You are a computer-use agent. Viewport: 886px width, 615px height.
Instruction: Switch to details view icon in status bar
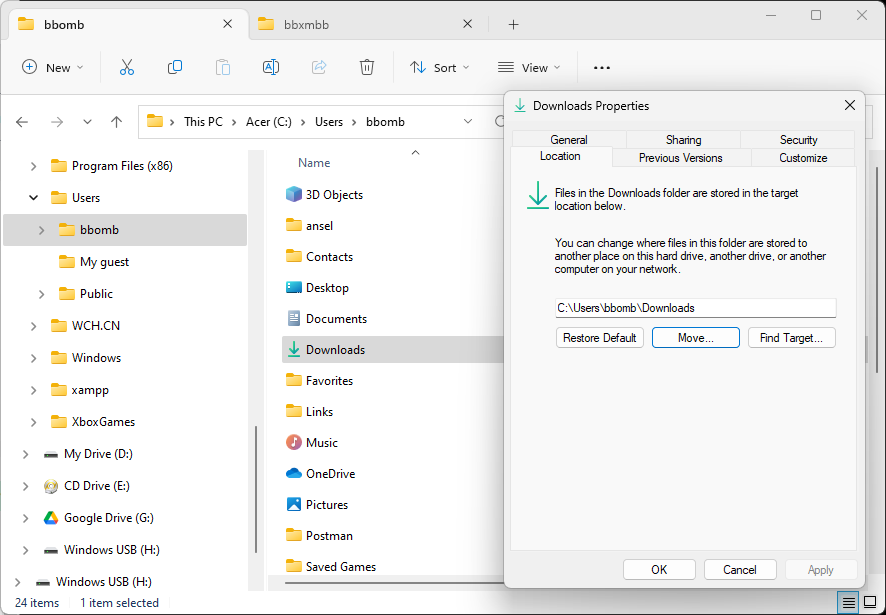[x=848, y=602]
